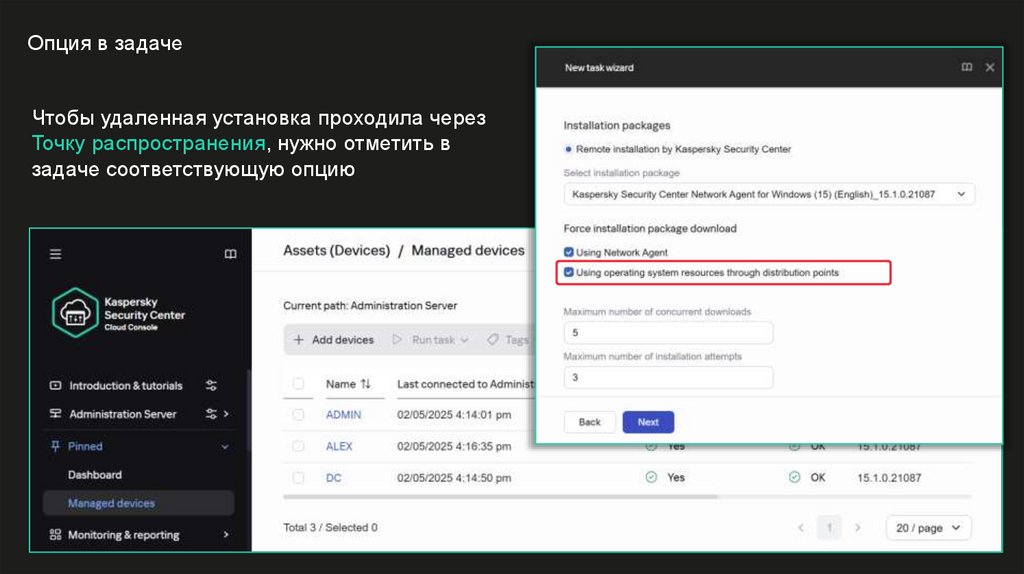Open the ALEX device link

(x=339, y=446)
